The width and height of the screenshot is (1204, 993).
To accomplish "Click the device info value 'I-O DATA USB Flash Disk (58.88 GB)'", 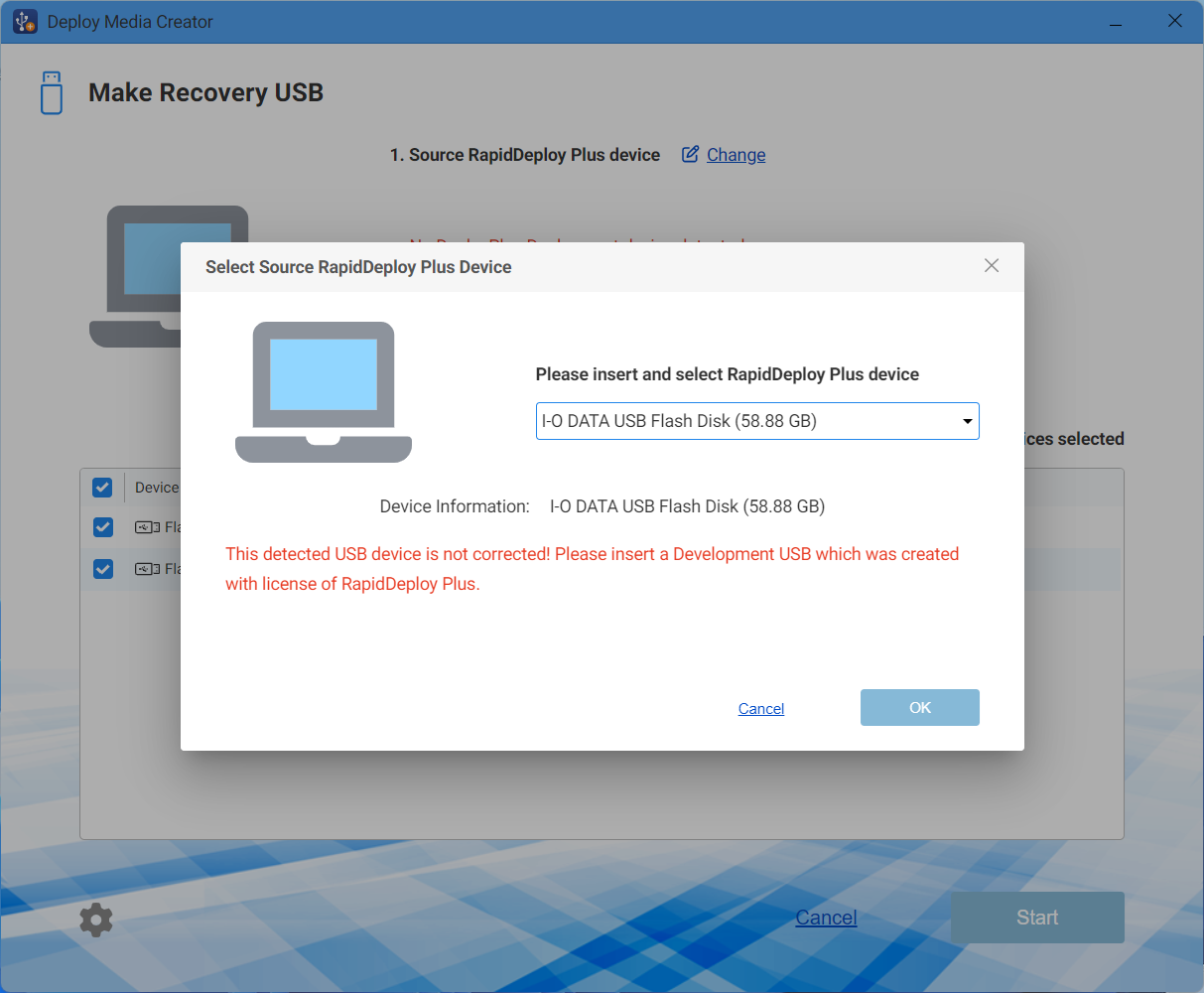I will tap(688, 506).
